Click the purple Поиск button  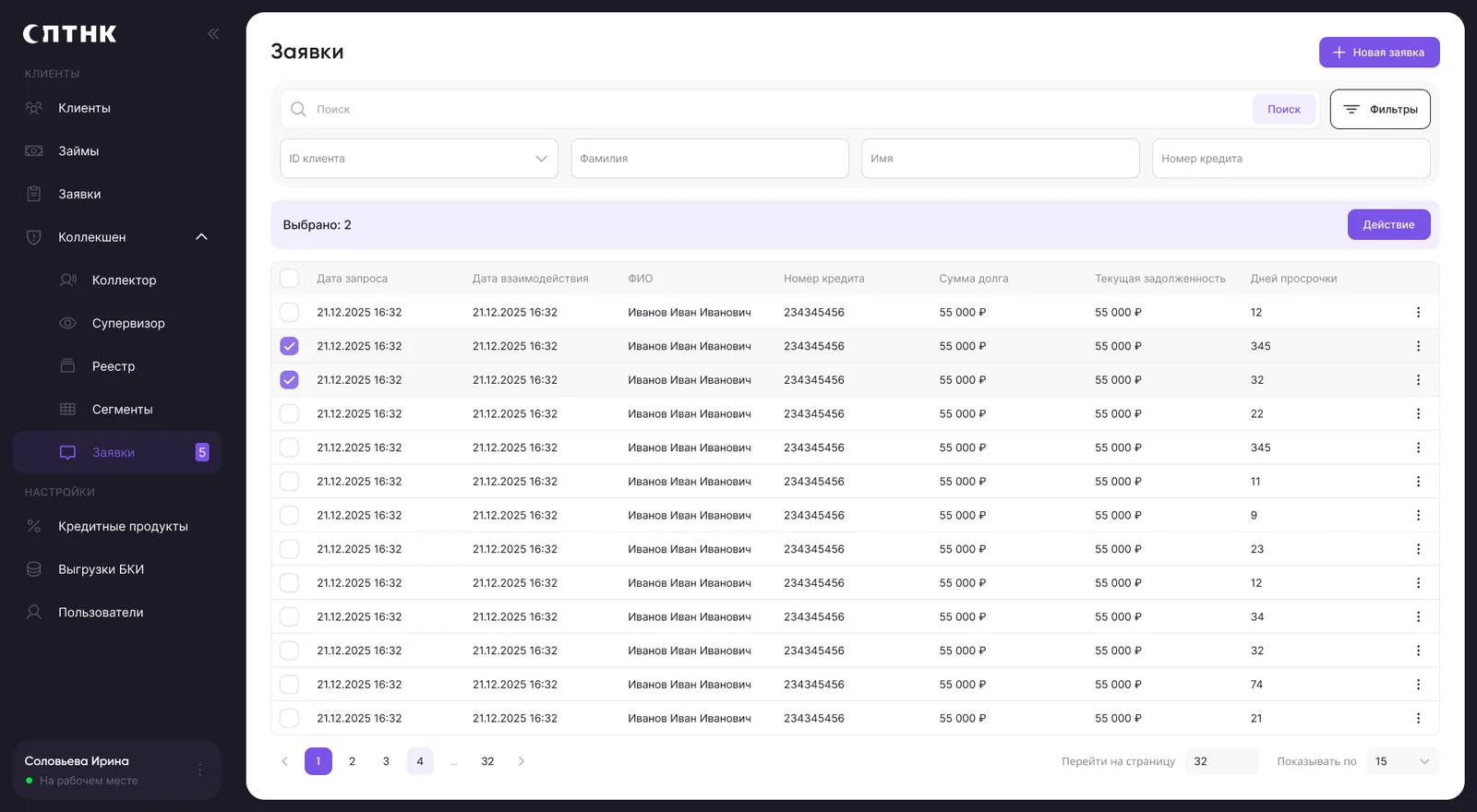(x=1284, y=109)
